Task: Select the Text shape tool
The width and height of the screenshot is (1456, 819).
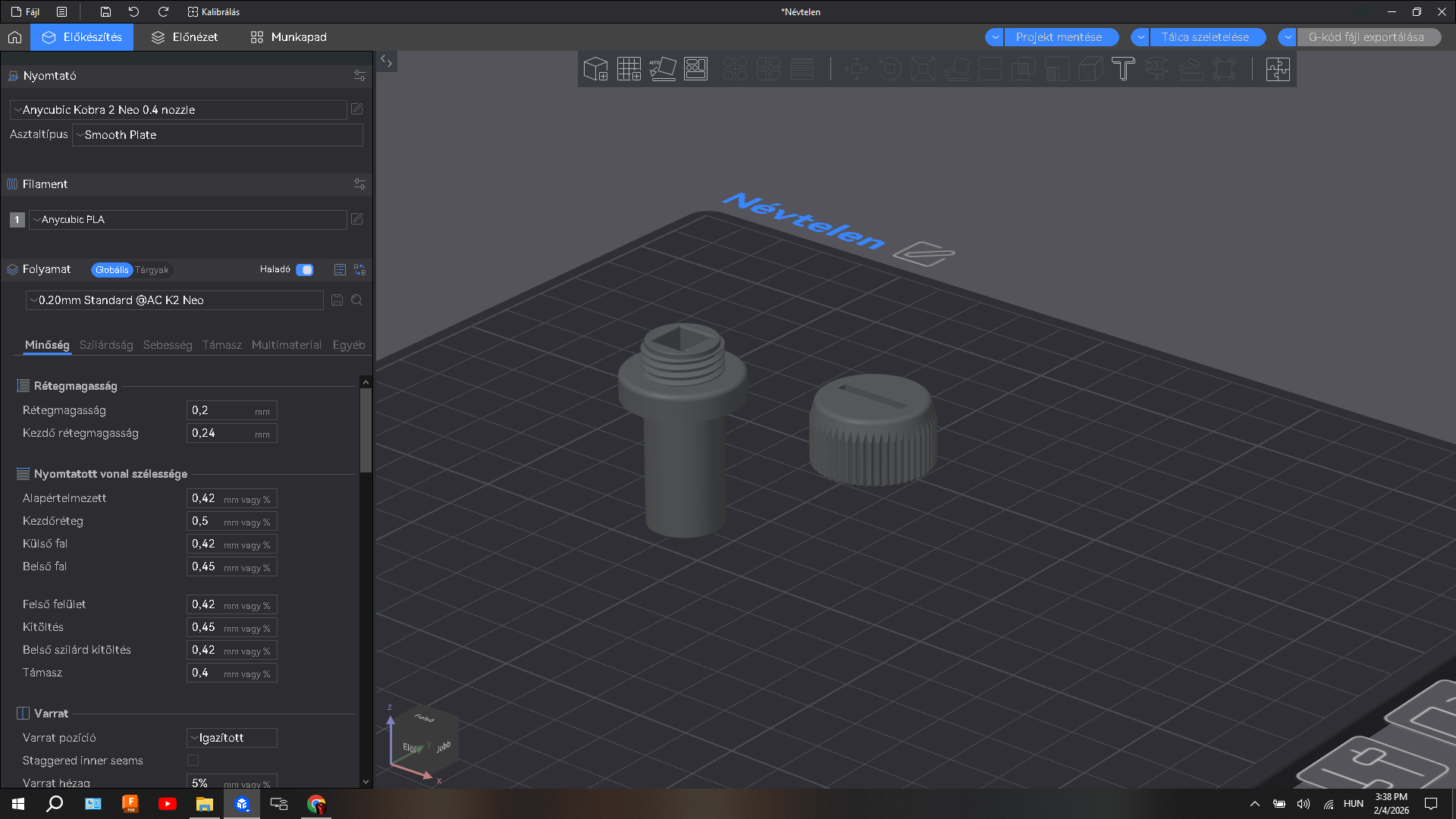Action: point(1123,69)
